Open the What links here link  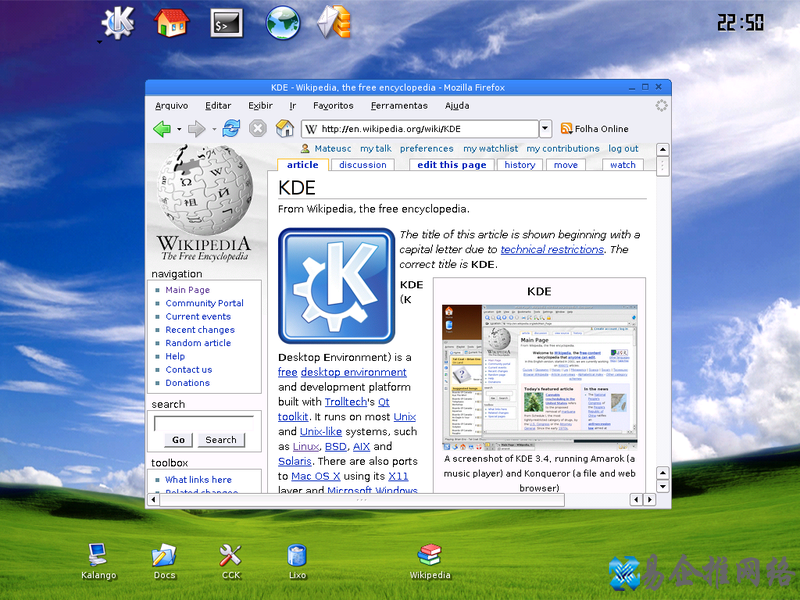coord(198,480)
